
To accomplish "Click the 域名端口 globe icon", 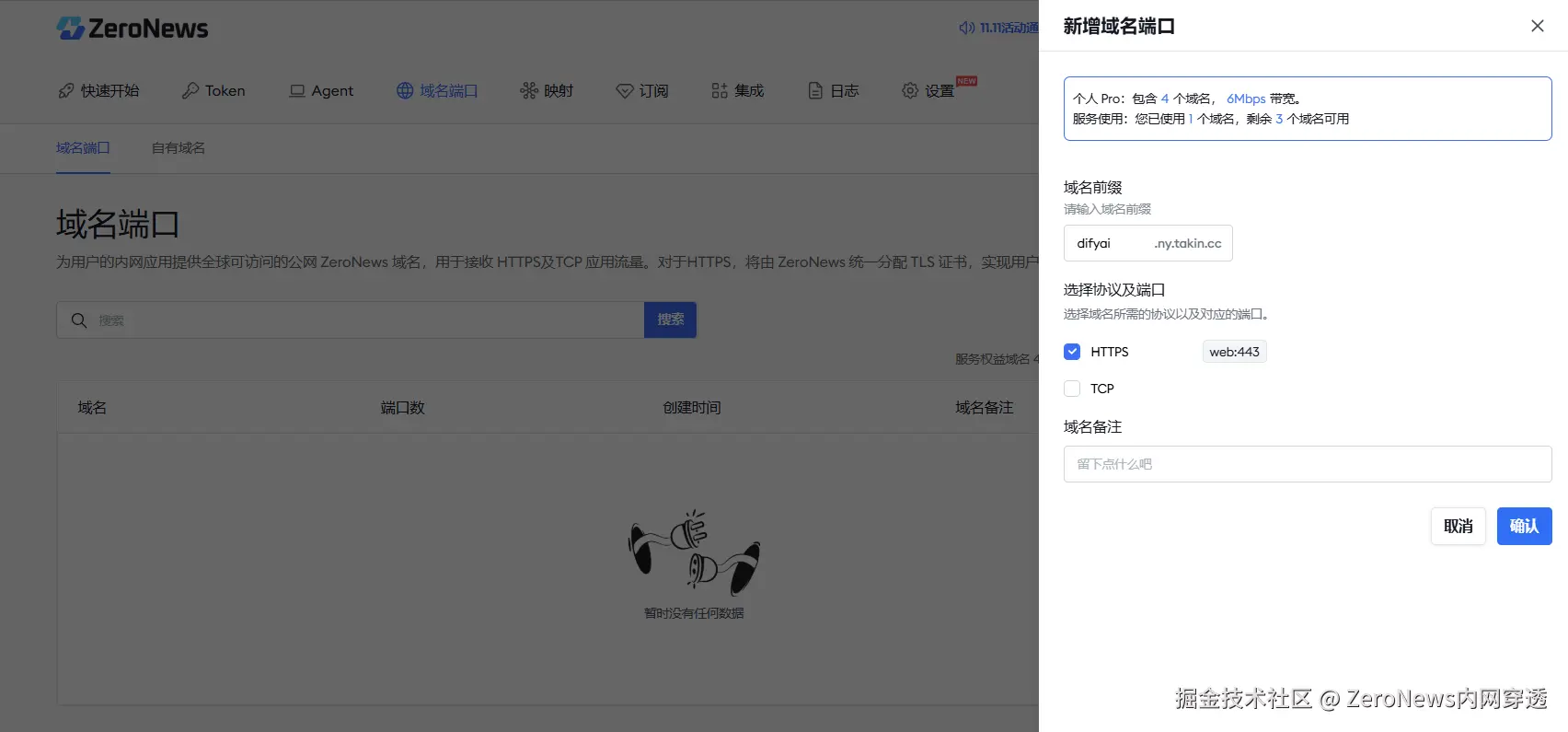I will [405, 90].
